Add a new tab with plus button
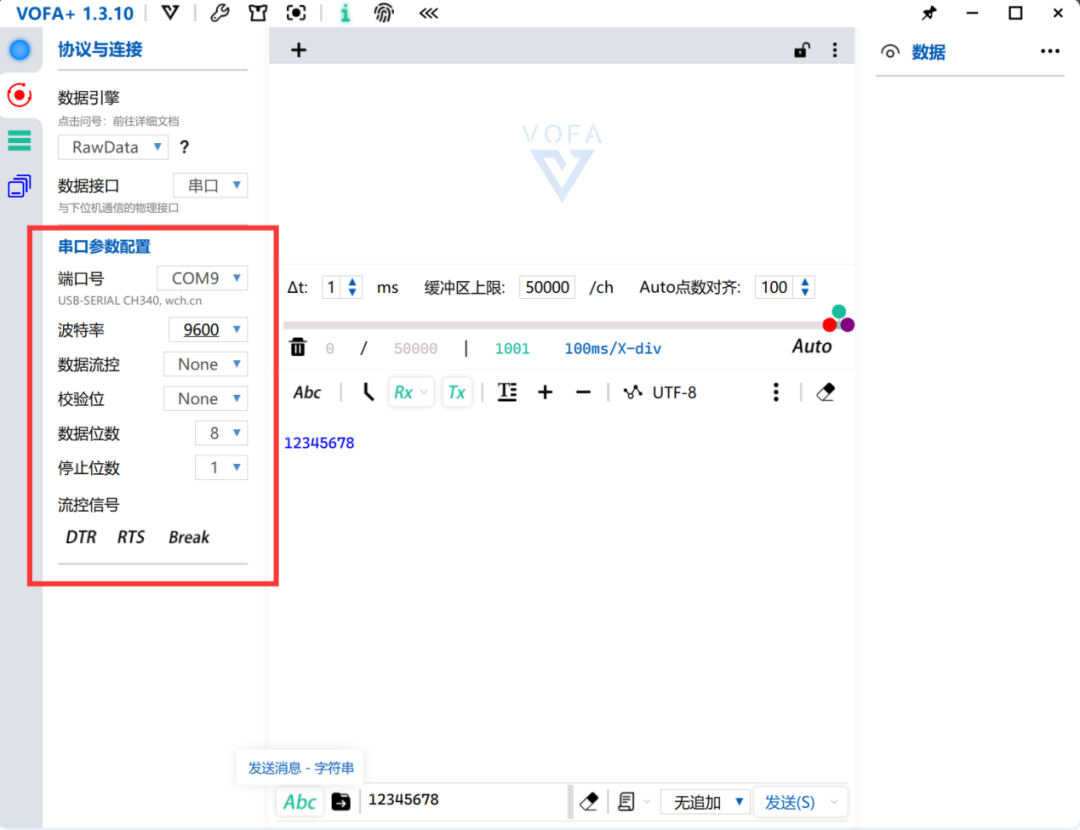1080x830 pixels. coord(298,50)
